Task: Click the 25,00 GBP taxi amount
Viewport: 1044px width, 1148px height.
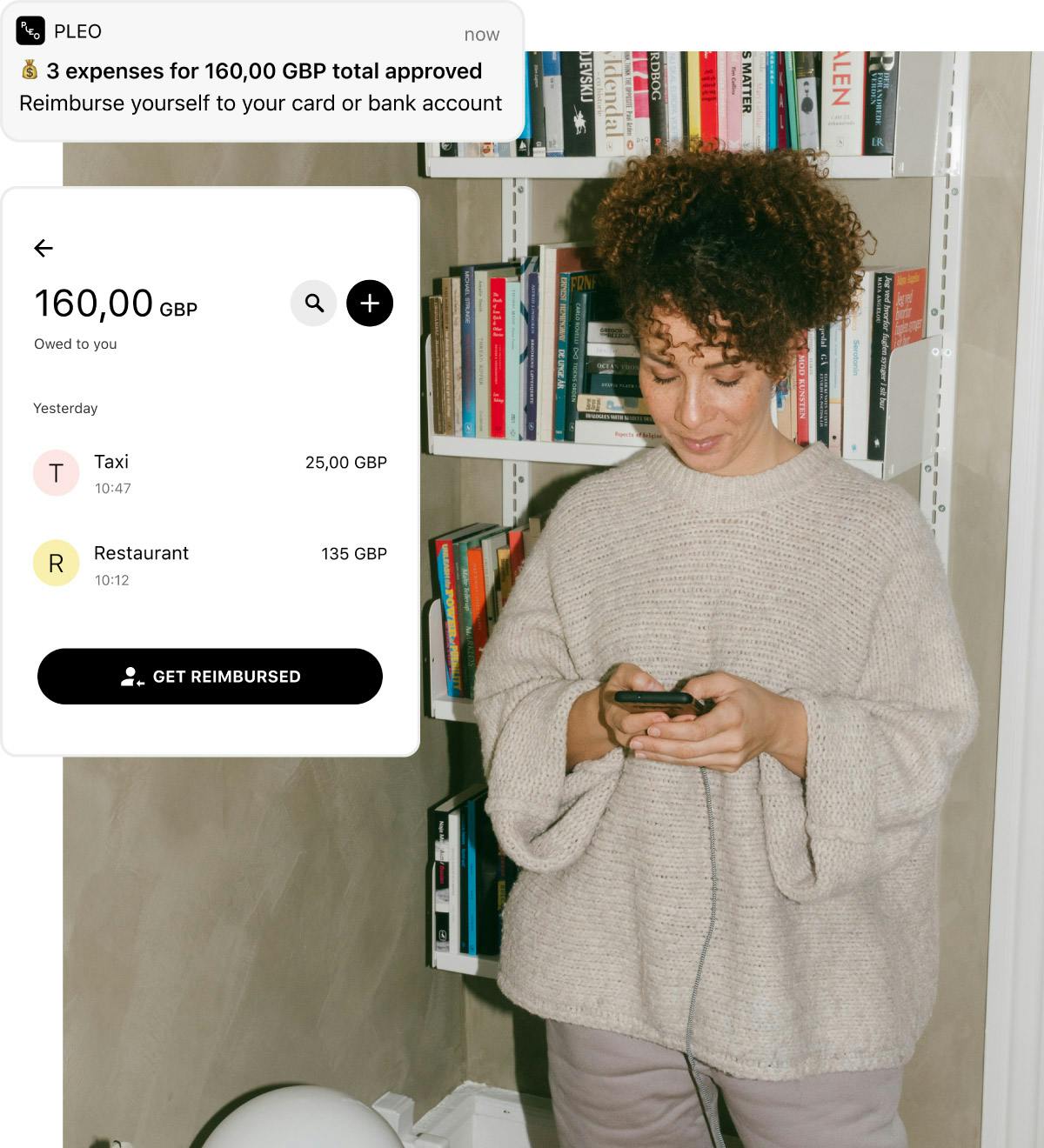Action: [x=346, y=463]
